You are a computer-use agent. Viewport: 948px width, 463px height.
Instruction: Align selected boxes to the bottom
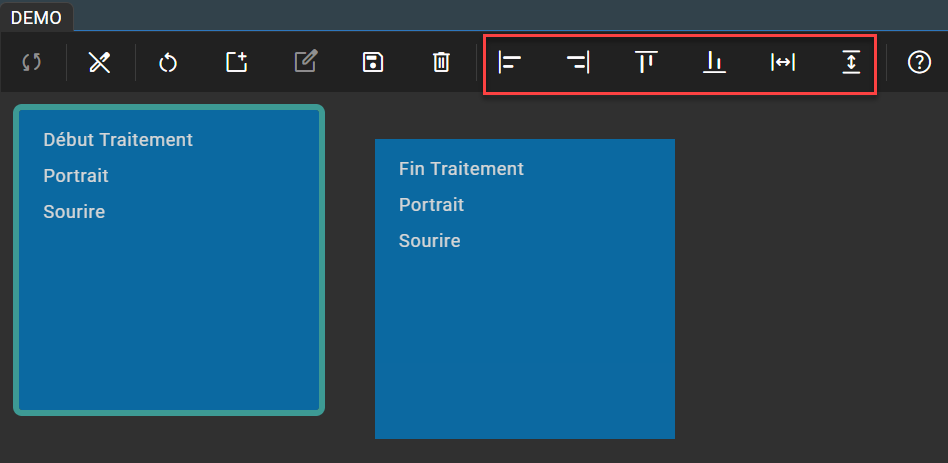click(714, 62)
